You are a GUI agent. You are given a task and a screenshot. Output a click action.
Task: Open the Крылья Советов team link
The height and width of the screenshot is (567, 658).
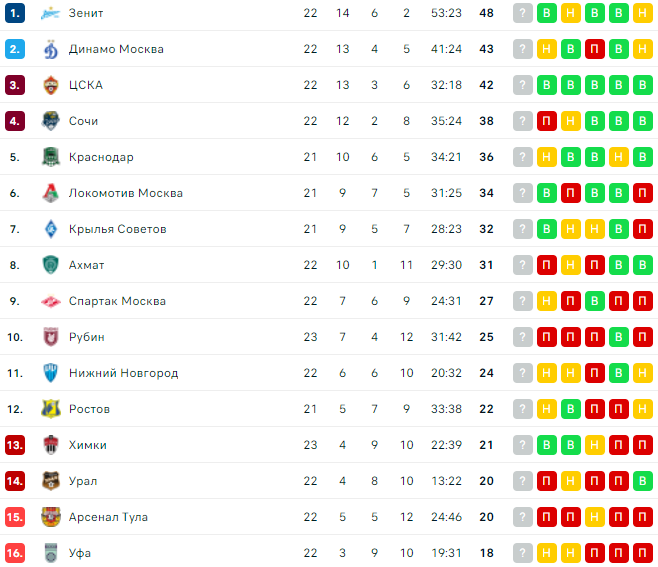[x=117, y=229]
